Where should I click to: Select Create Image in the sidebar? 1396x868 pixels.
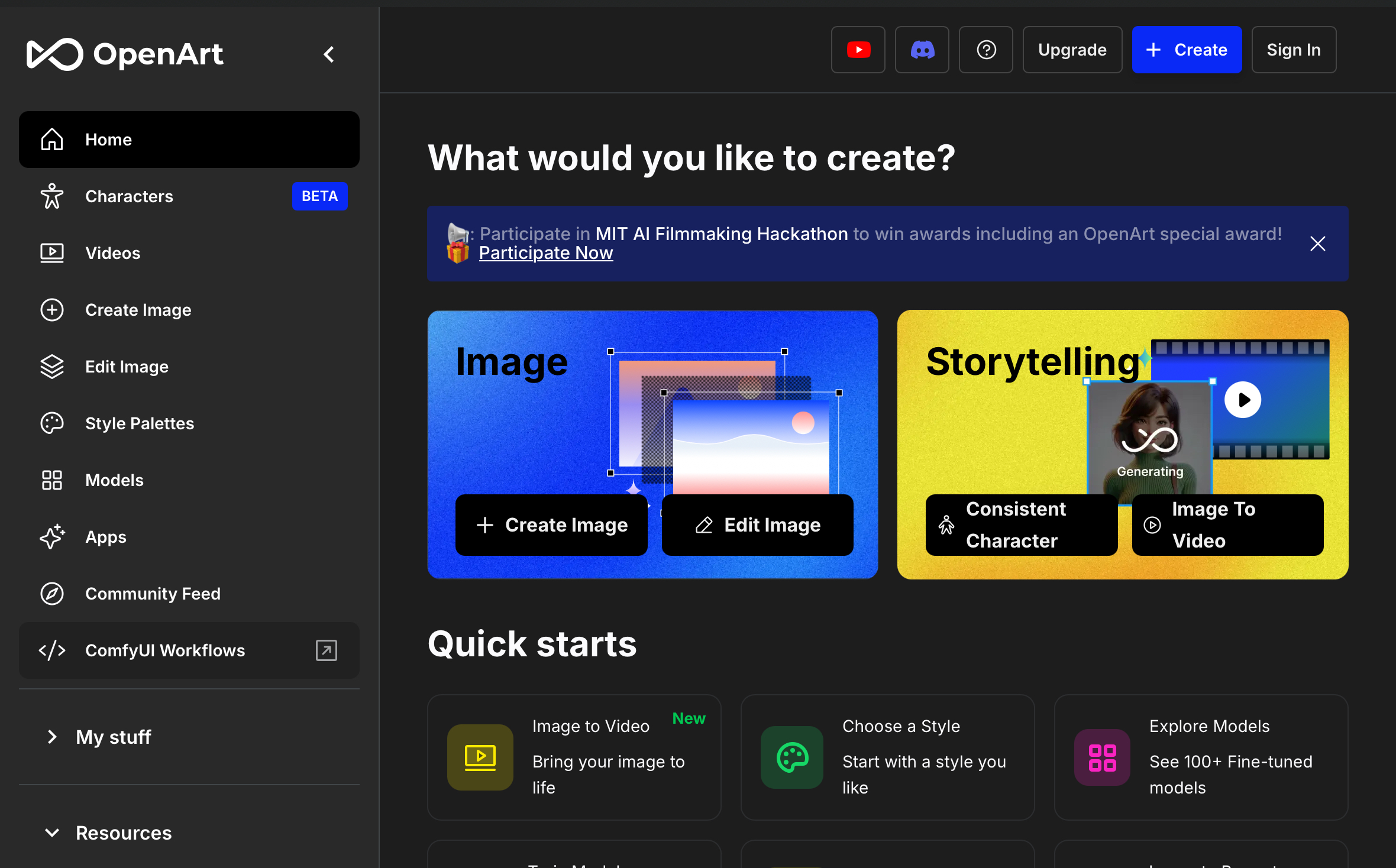click(x=189, y=310)
